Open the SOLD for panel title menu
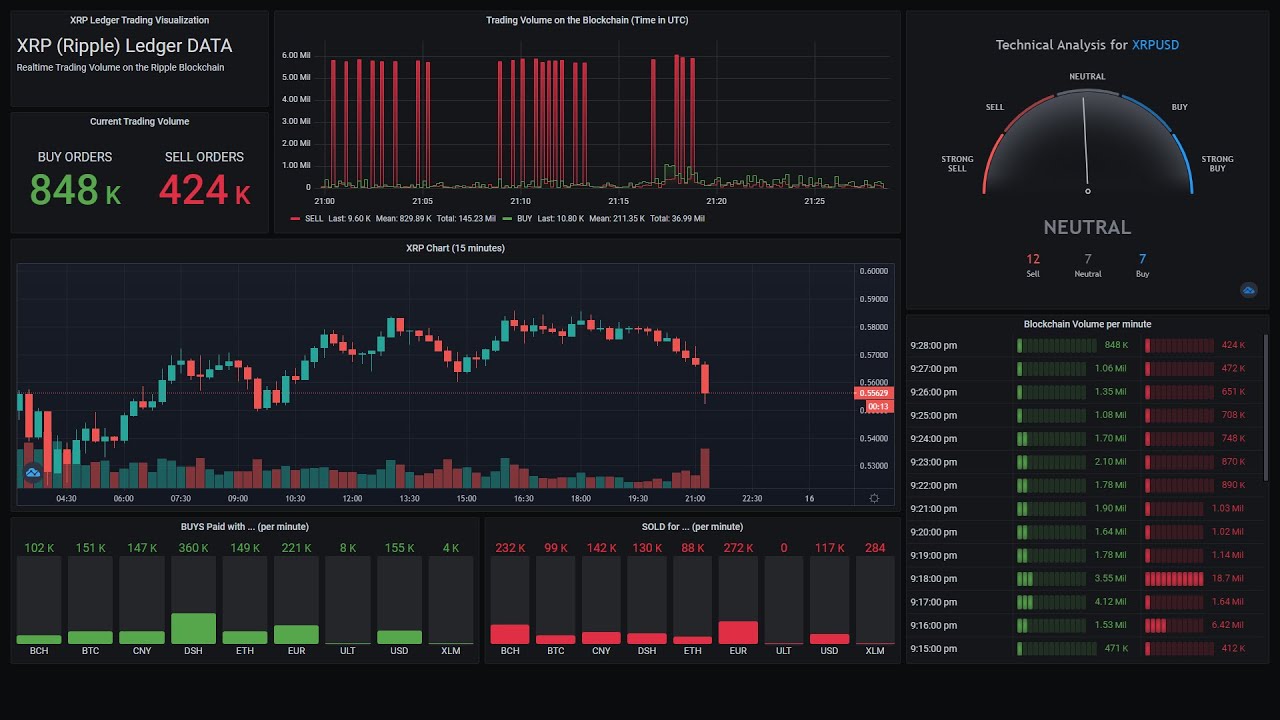Viewport: 1280px width, 720px height. (692, 527)
